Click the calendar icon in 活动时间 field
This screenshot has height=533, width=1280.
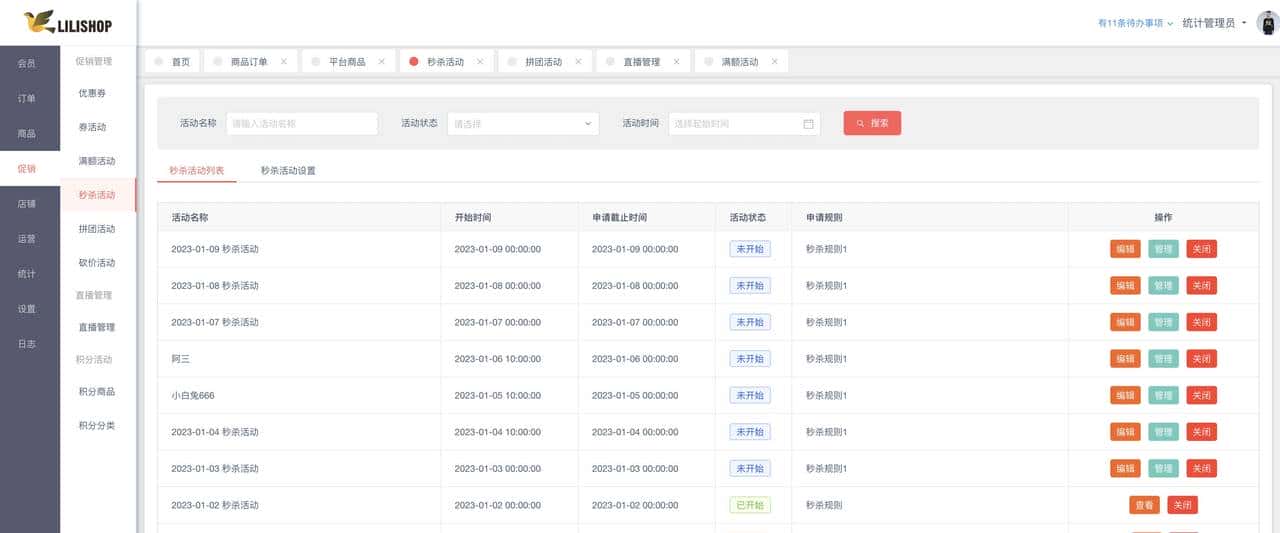(808, 124)
